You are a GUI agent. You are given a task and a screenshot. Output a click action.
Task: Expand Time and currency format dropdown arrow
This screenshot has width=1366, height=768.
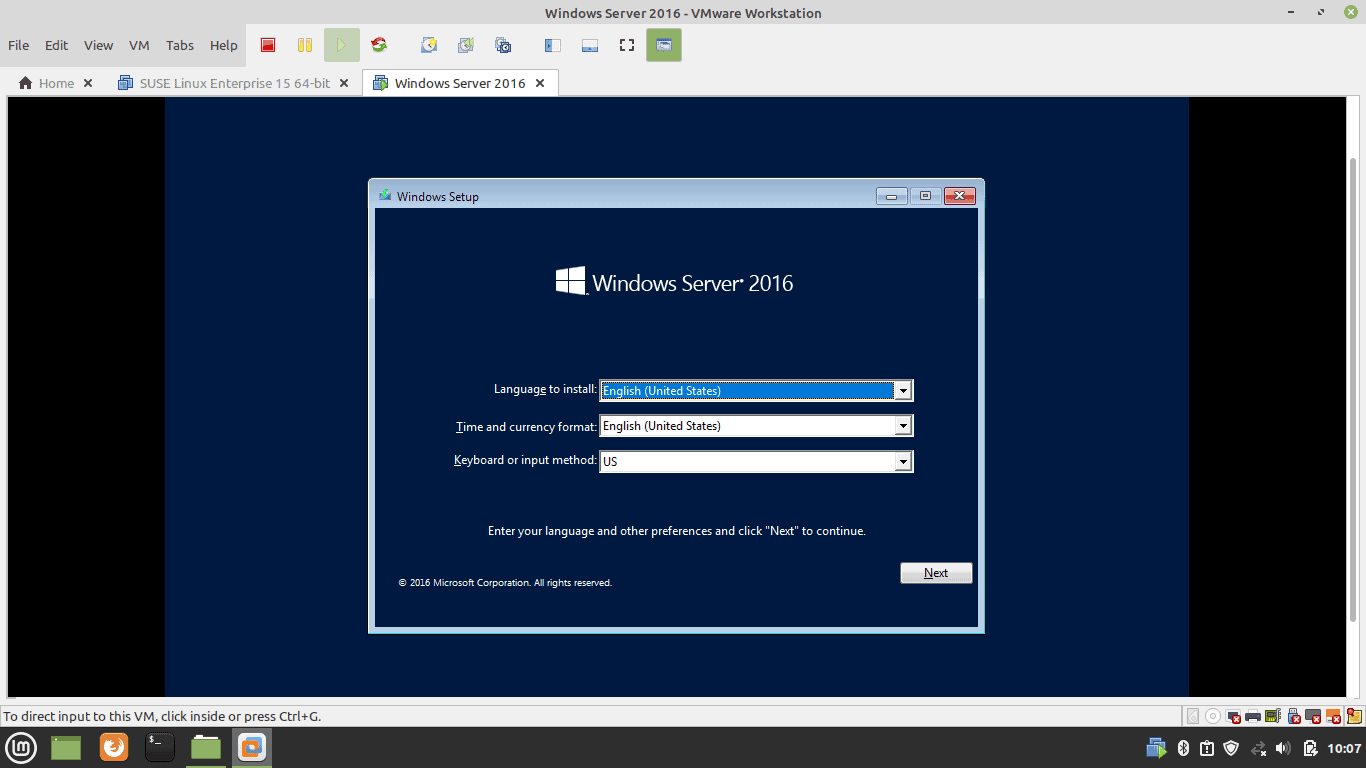[x=903, y=426]
